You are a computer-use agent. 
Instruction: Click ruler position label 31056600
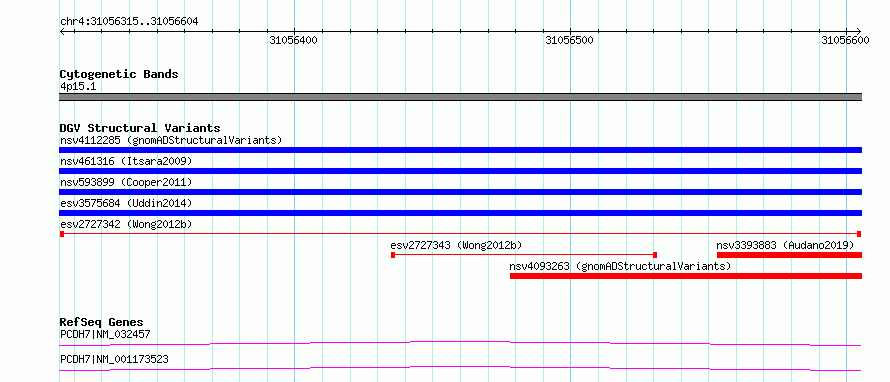pyautogui.click(x=845, y=40)
